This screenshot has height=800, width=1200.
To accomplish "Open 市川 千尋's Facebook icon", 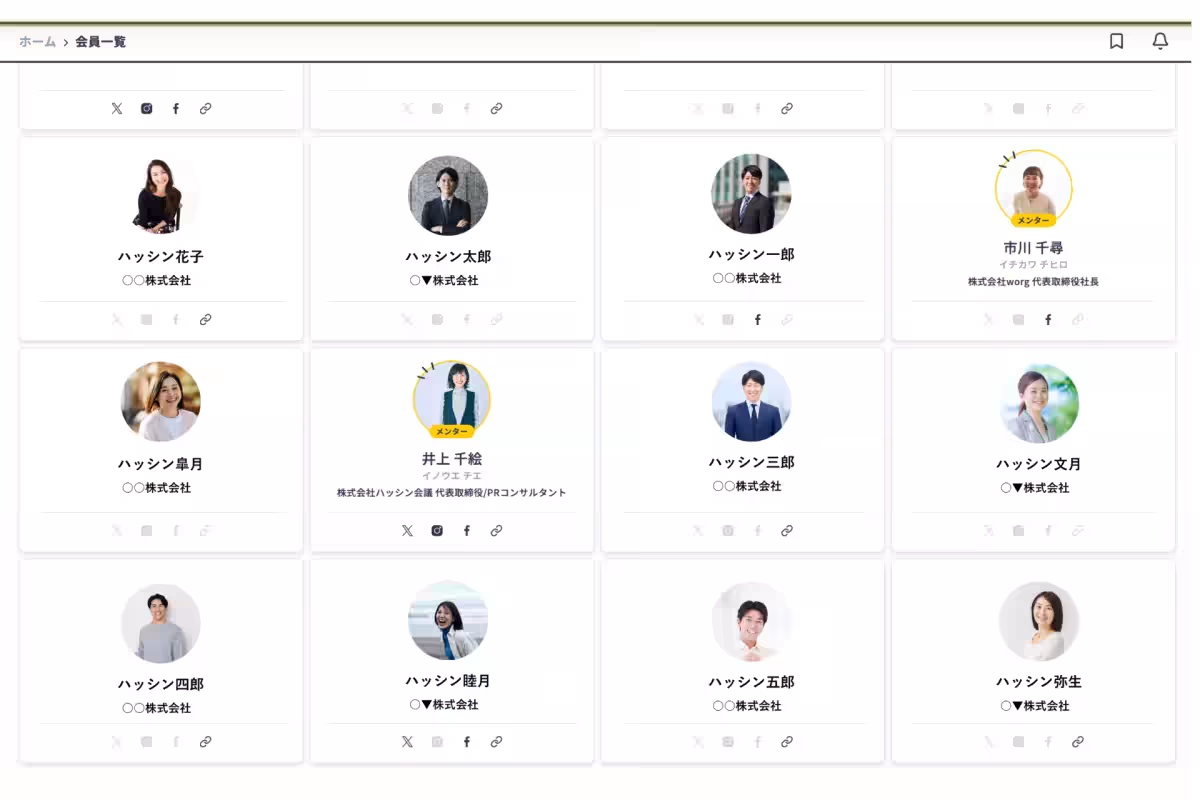I will pyautogui.click(x=1048, y=320).
